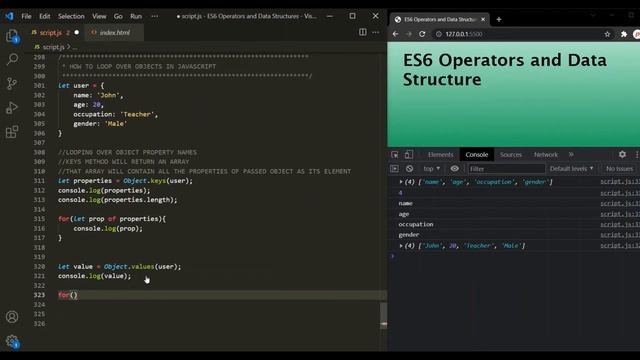
Task: Open the editor More Actions ellipsis
Action: point(376,32)
